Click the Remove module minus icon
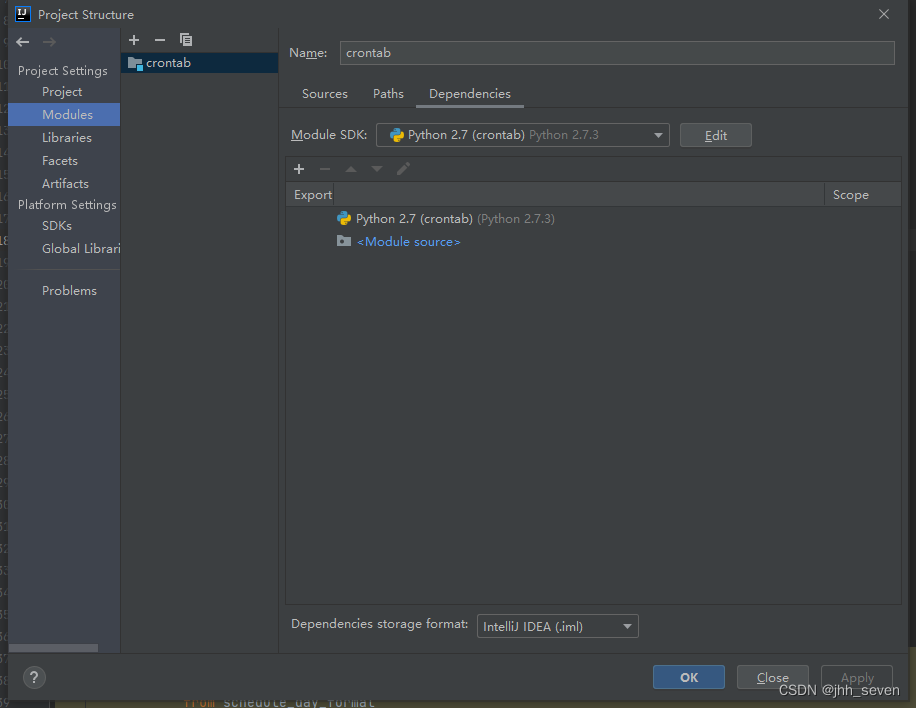Image resolution: width=916 pixels, height=708 pixels. [x=160, y=40]
